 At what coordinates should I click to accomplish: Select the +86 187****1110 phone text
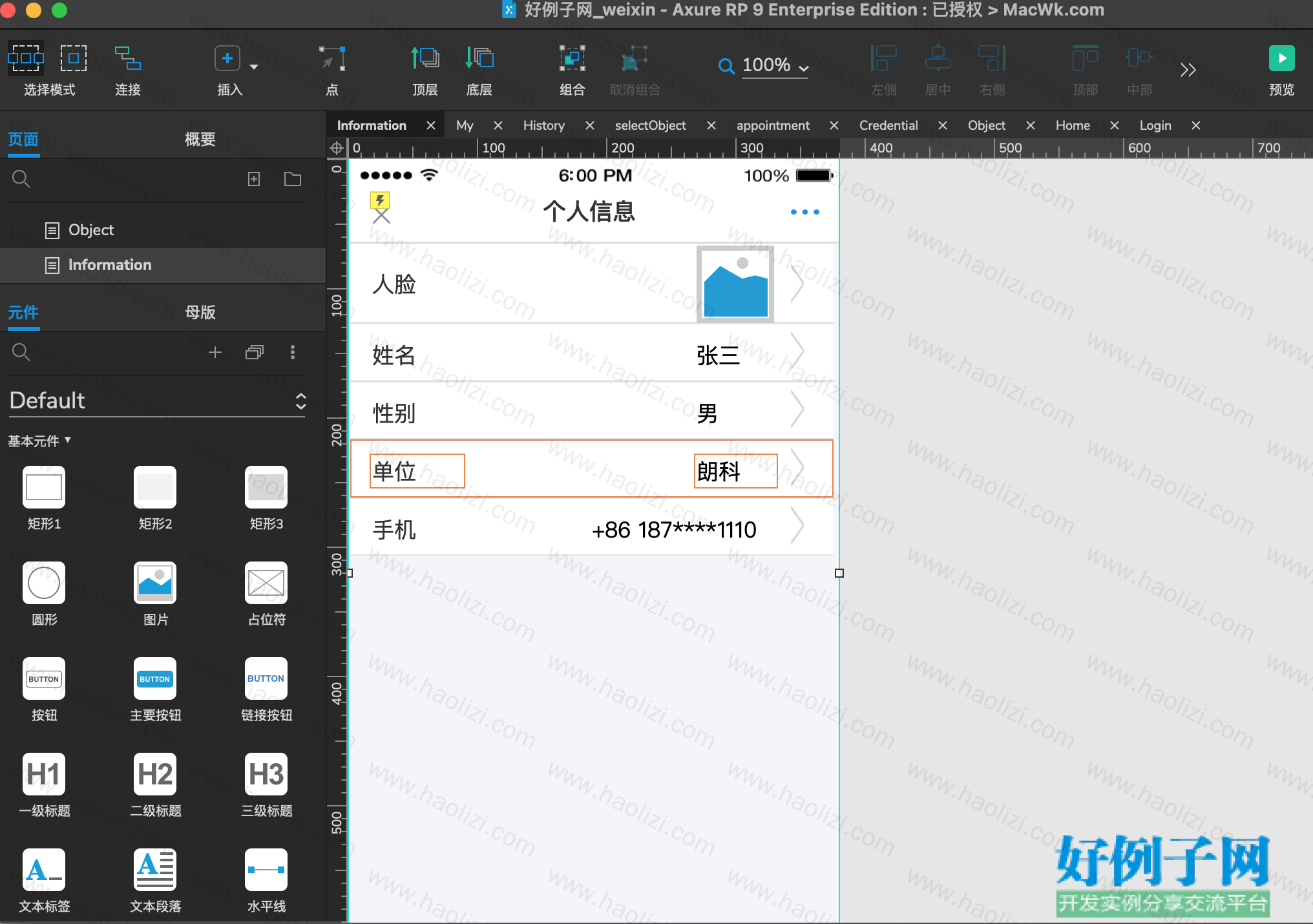pos(674,530)
